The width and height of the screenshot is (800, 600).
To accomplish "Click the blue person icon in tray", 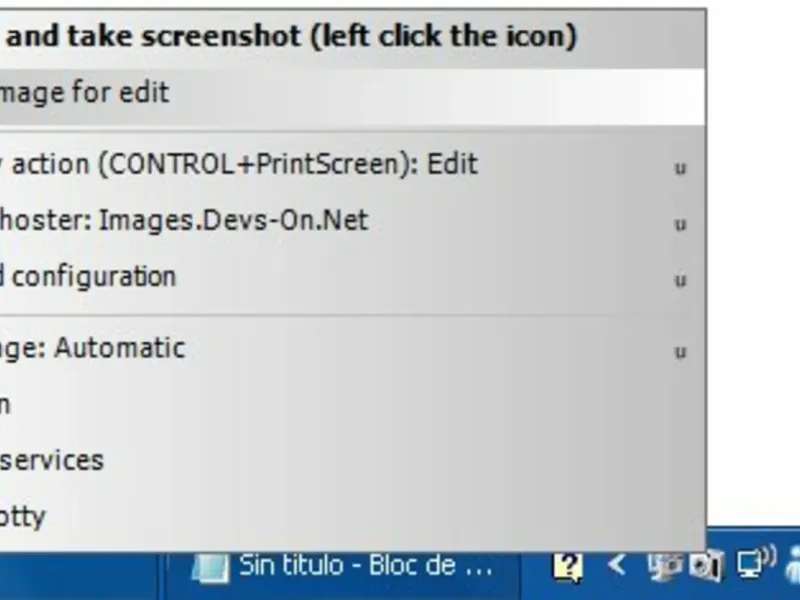I will pos(793,567).
